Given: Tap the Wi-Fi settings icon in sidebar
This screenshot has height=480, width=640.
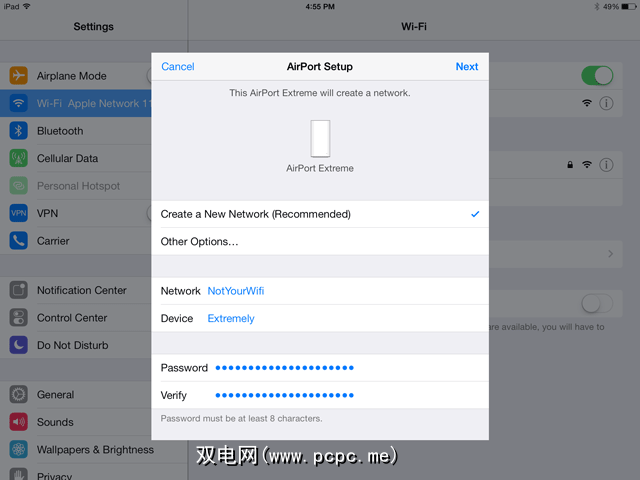Looking at the screenshot, I should (18, 103).
